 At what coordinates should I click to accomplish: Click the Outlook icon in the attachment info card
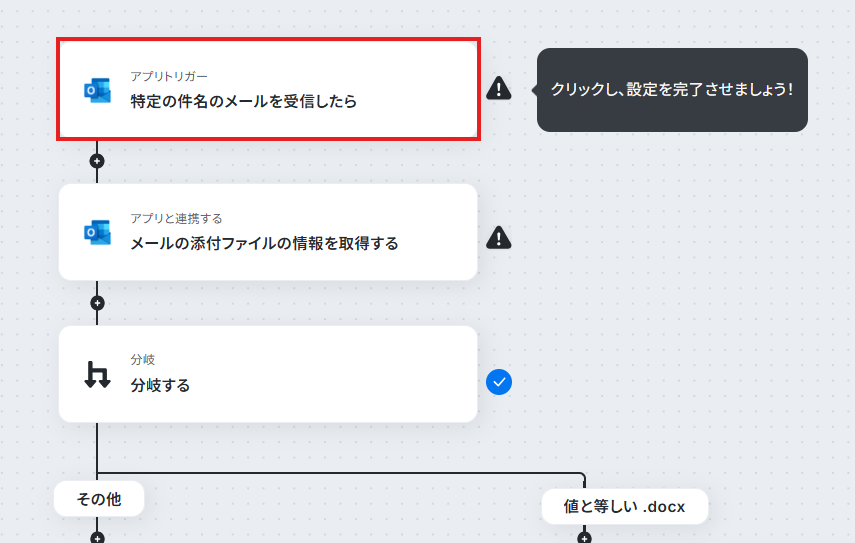click(98, 233)
